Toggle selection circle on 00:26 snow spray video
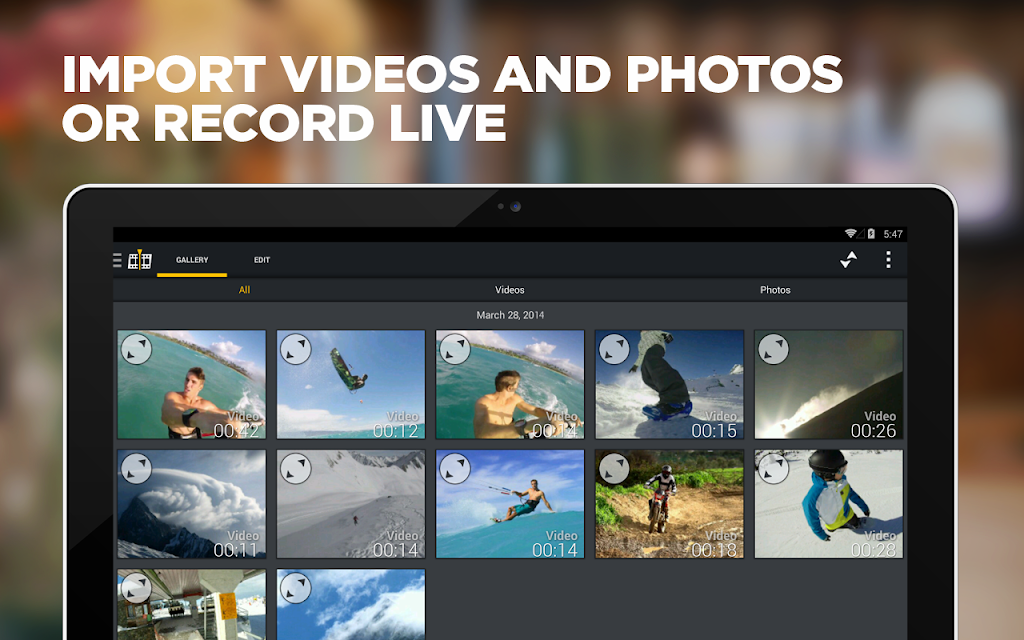 click(774, 349)
